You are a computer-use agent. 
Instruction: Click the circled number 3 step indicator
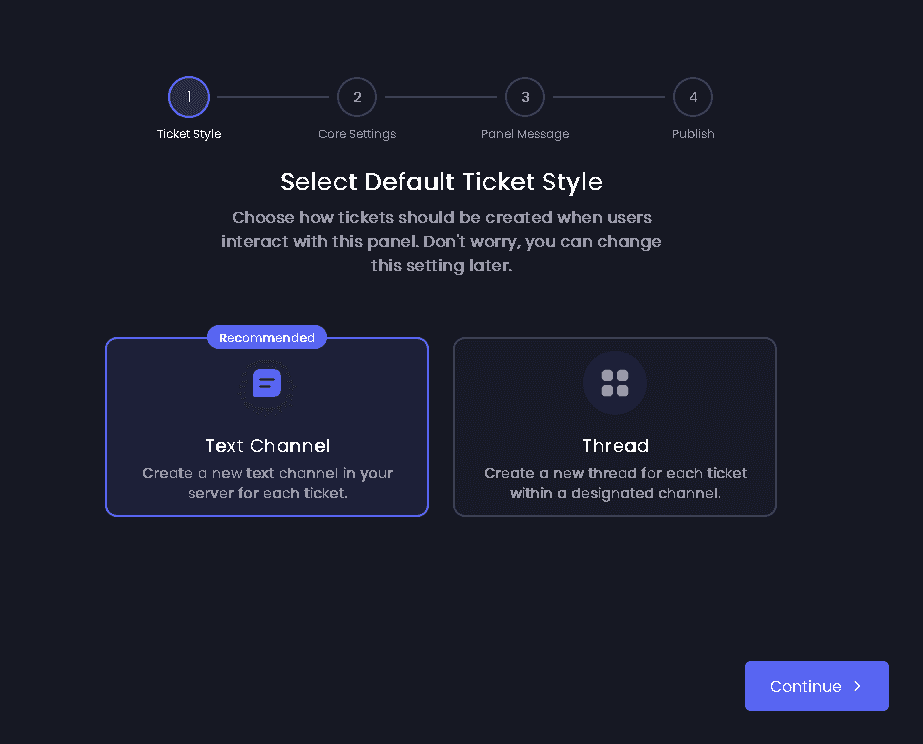(525, 96)
